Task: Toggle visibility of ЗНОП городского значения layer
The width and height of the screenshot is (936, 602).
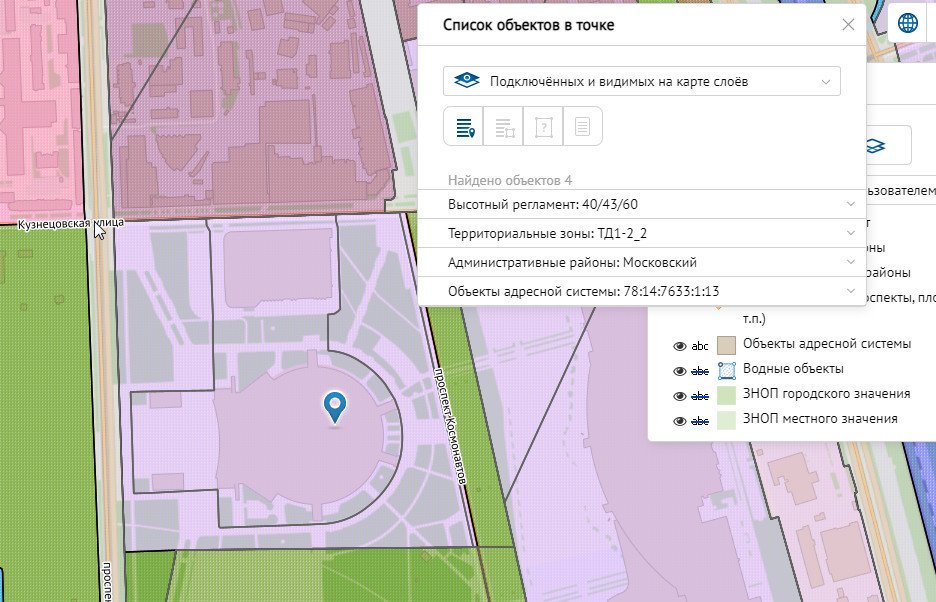Action: pos(680,394)
